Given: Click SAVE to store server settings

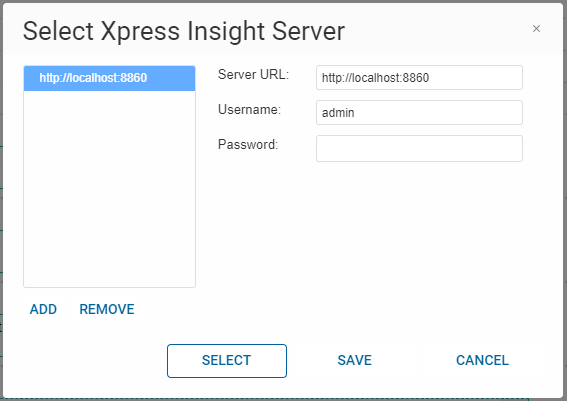Looking at the screenshot, I should click(x=354, y=361).
